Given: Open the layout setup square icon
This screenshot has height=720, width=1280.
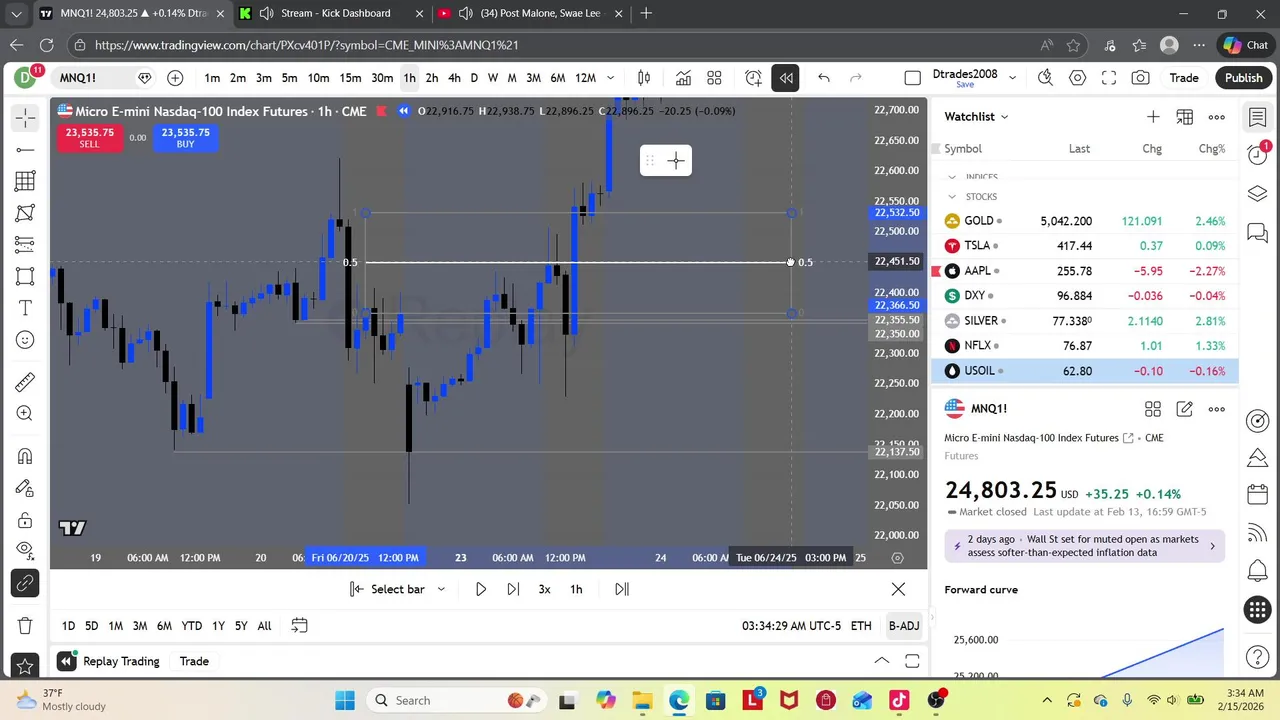Looking at the screenshot, I should pyautogui.click(x=912, y=78).
